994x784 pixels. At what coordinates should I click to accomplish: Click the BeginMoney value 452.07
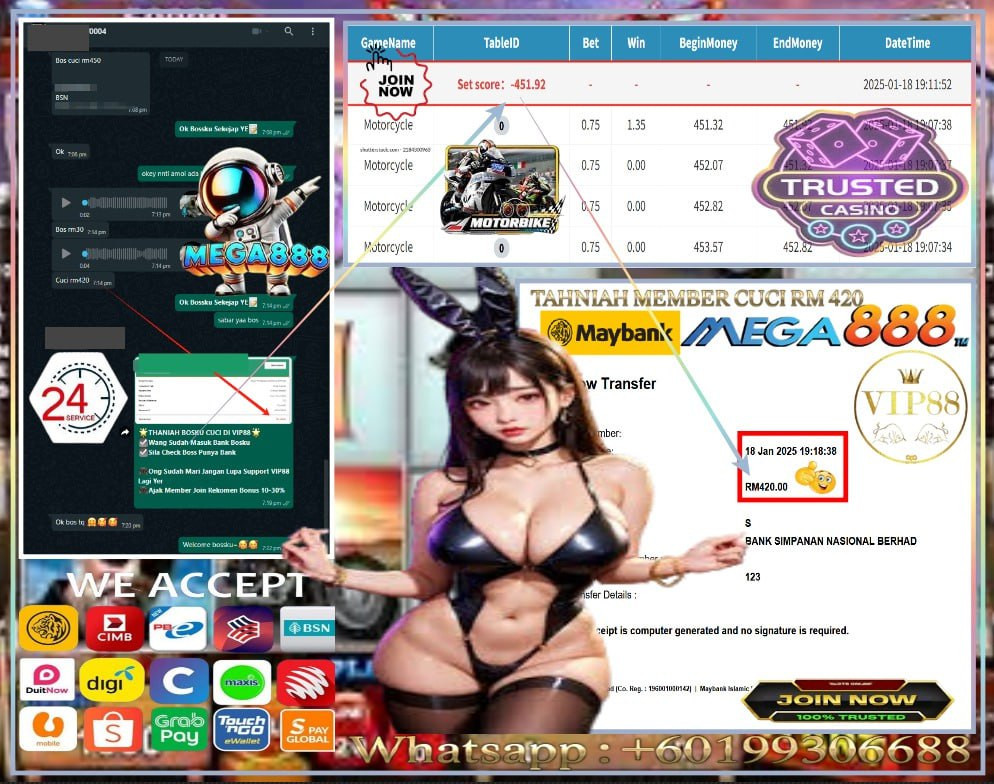(x=708, y=165)
